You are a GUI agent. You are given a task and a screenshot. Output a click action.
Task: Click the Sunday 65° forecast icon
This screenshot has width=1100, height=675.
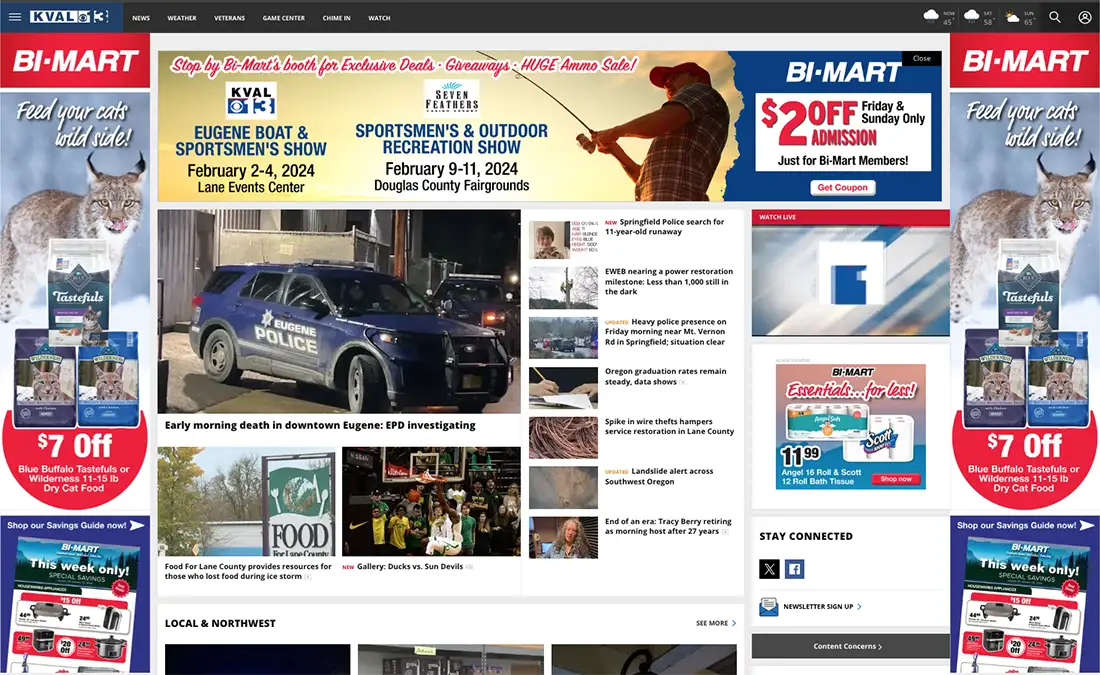tap(1012, 16)
